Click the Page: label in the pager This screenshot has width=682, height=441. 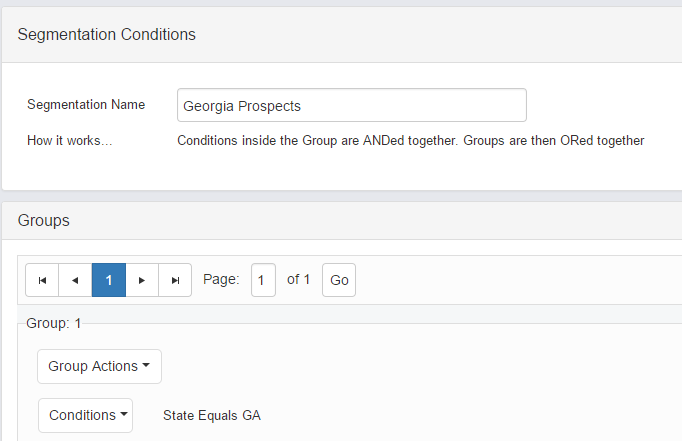pos(221,280)
